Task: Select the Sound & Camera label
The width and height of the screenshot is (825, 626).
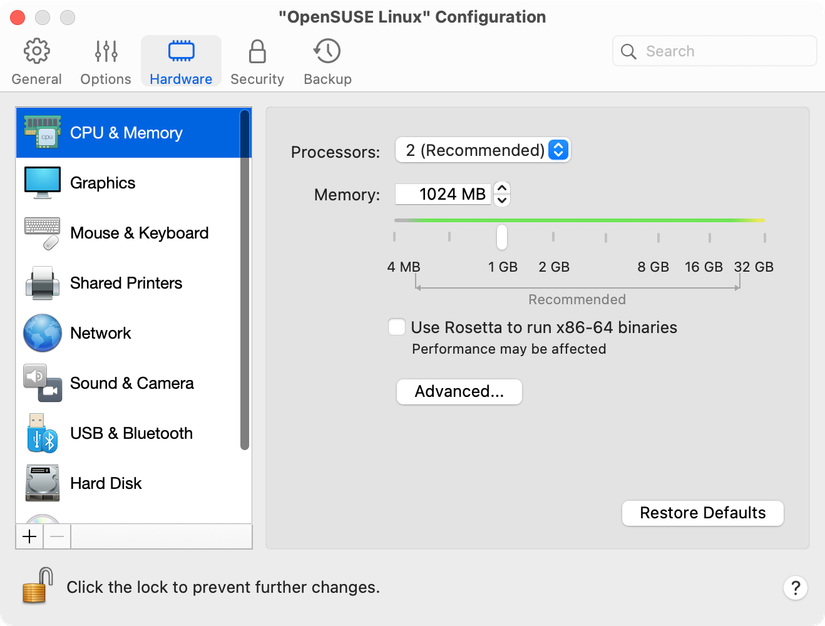Action: (132, 382)
